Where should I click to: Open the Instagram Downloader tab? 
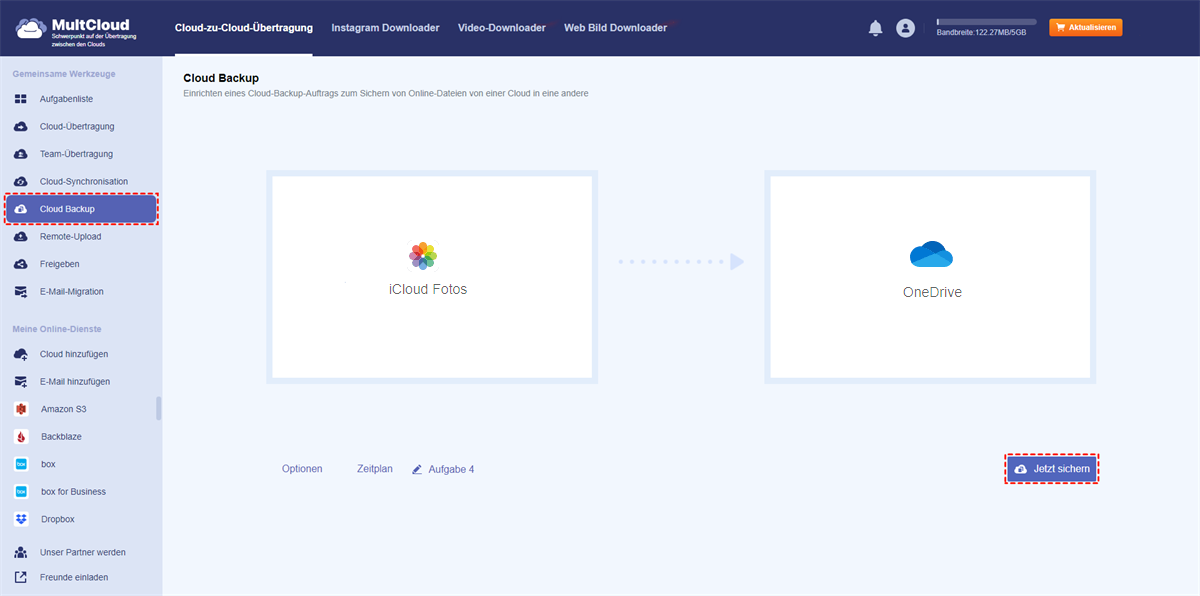385,28
